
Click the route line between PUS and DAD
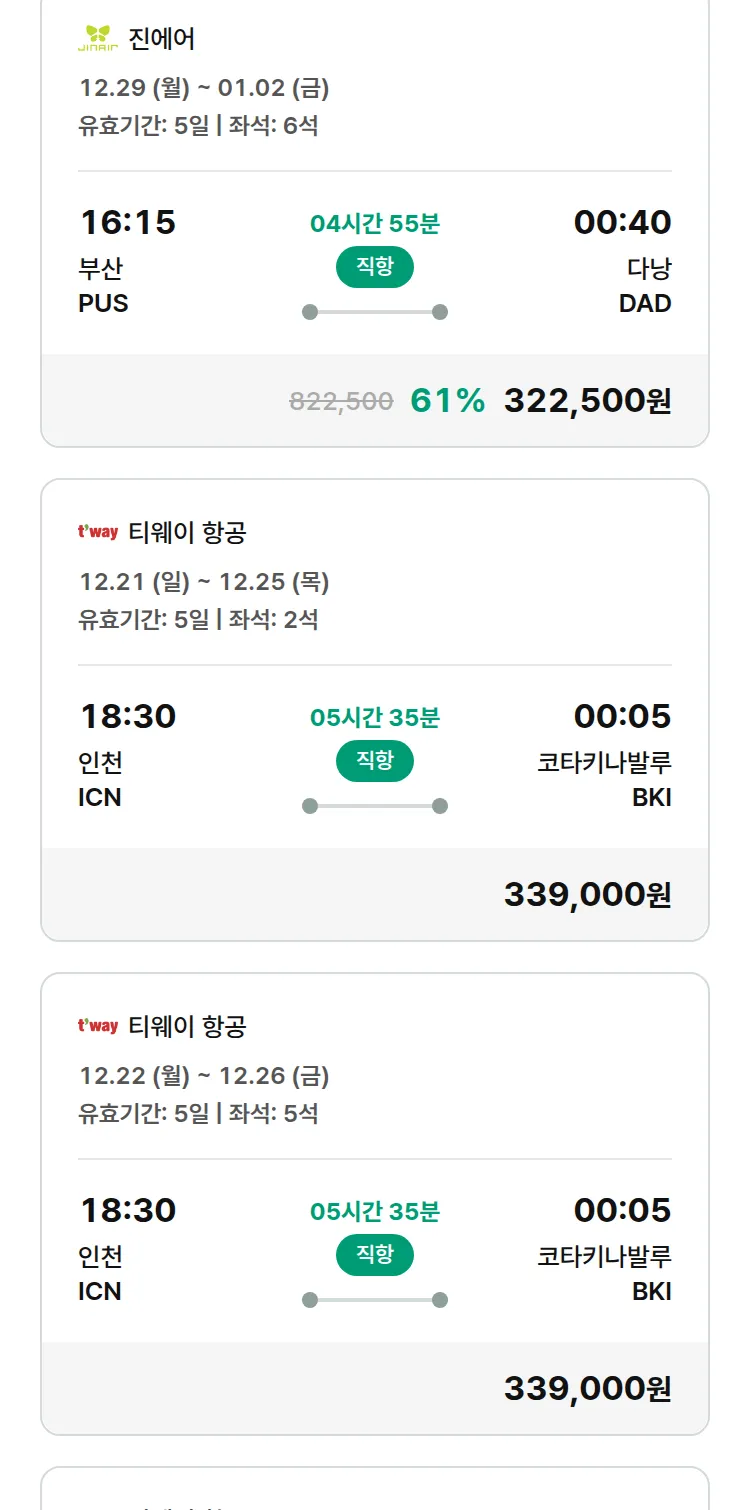click(375, 312)
